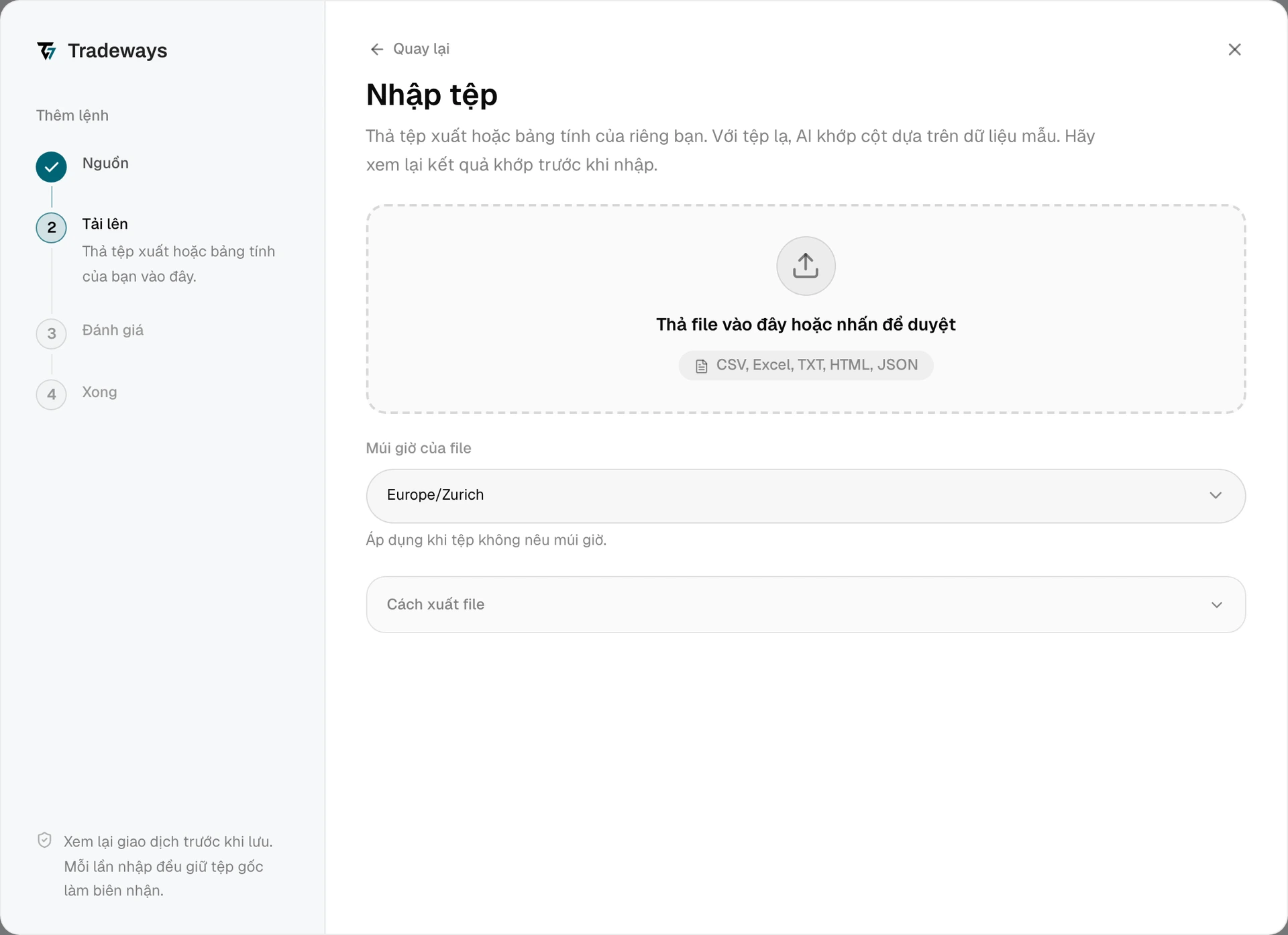Click the step 4 circle for Xong

(52, 394)
